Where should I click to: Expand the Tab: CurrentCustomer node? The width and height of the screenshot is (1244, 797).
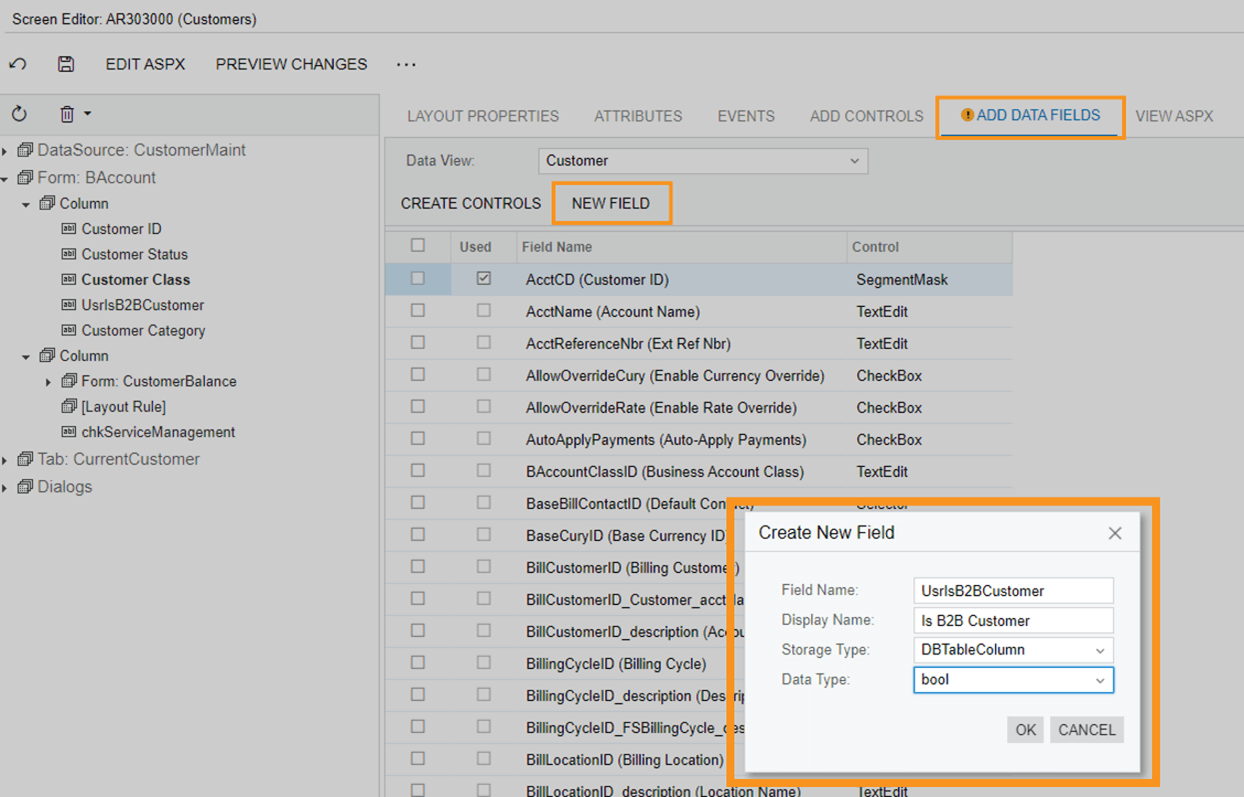(x=5, y=460)
